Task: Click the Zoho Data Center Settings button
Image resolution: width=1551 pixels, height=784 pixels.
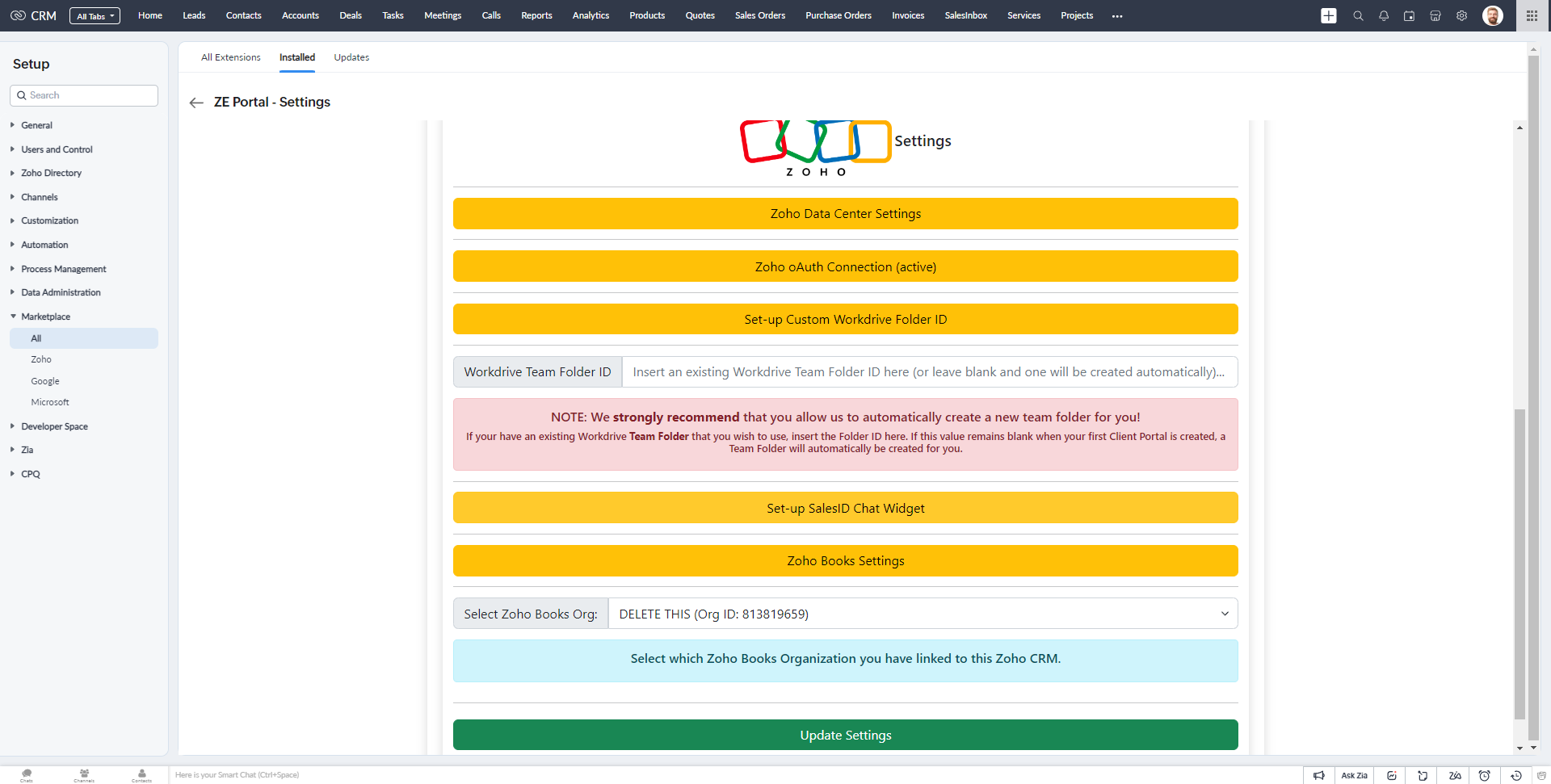Action: 845,214
